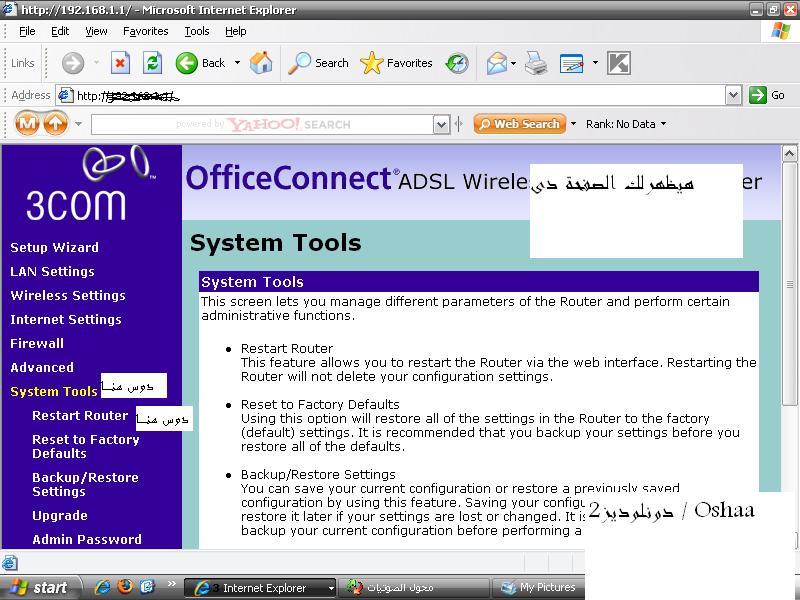Click Restart Router sidebar link
This screenshot has height=600, width=800.
pyautogui.click(x=80, y=415)
